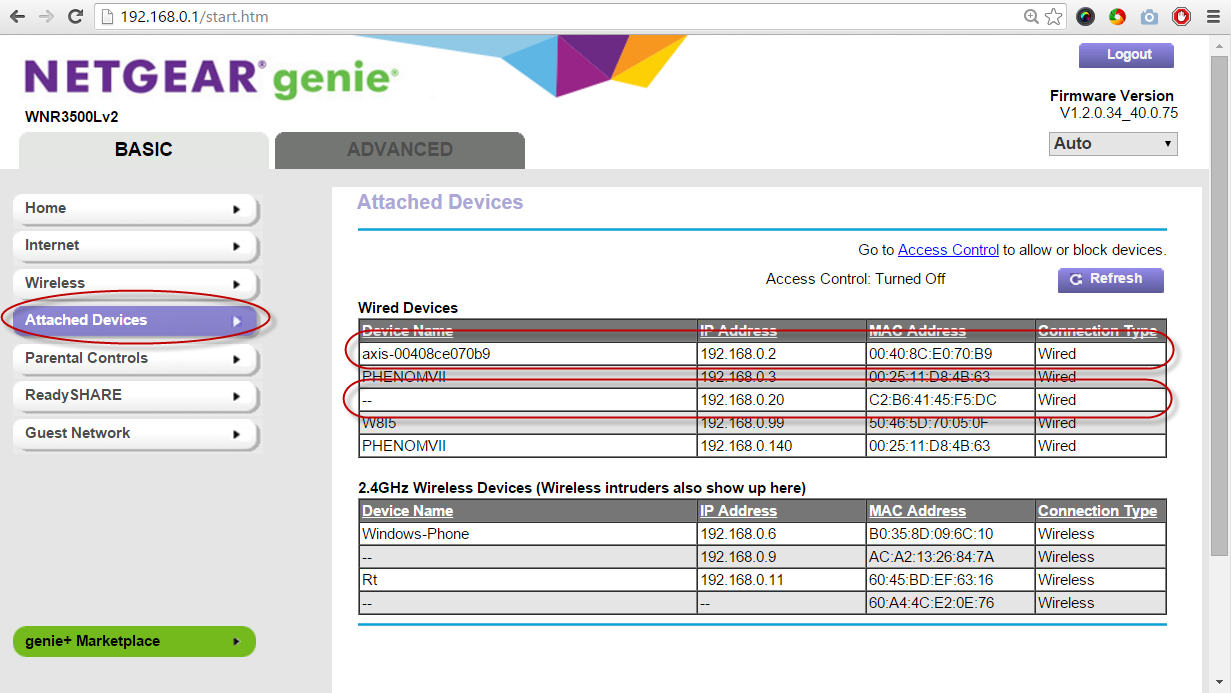Viewport: 1231px width, 693px height.
Task: Select Attached Devices in the sidebar
Action: click(135, 321)
